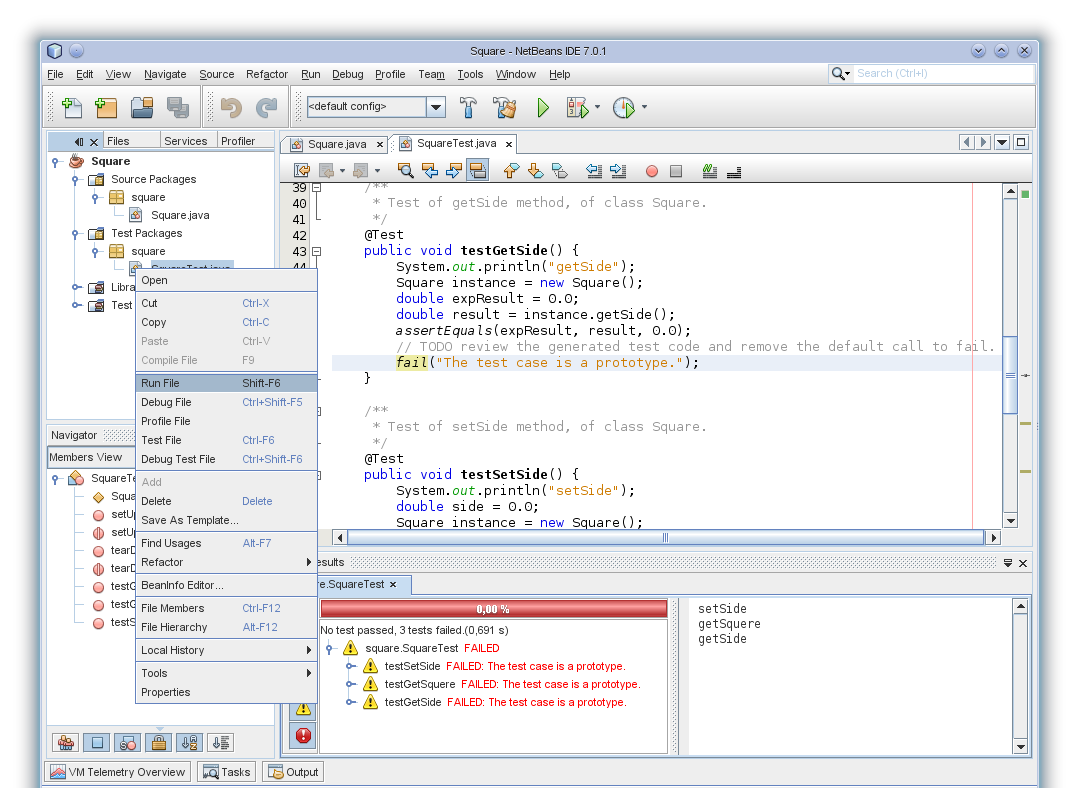Click the New File toolbar icon
Screen dimensions: 1079x788
[x=72, y=107]
